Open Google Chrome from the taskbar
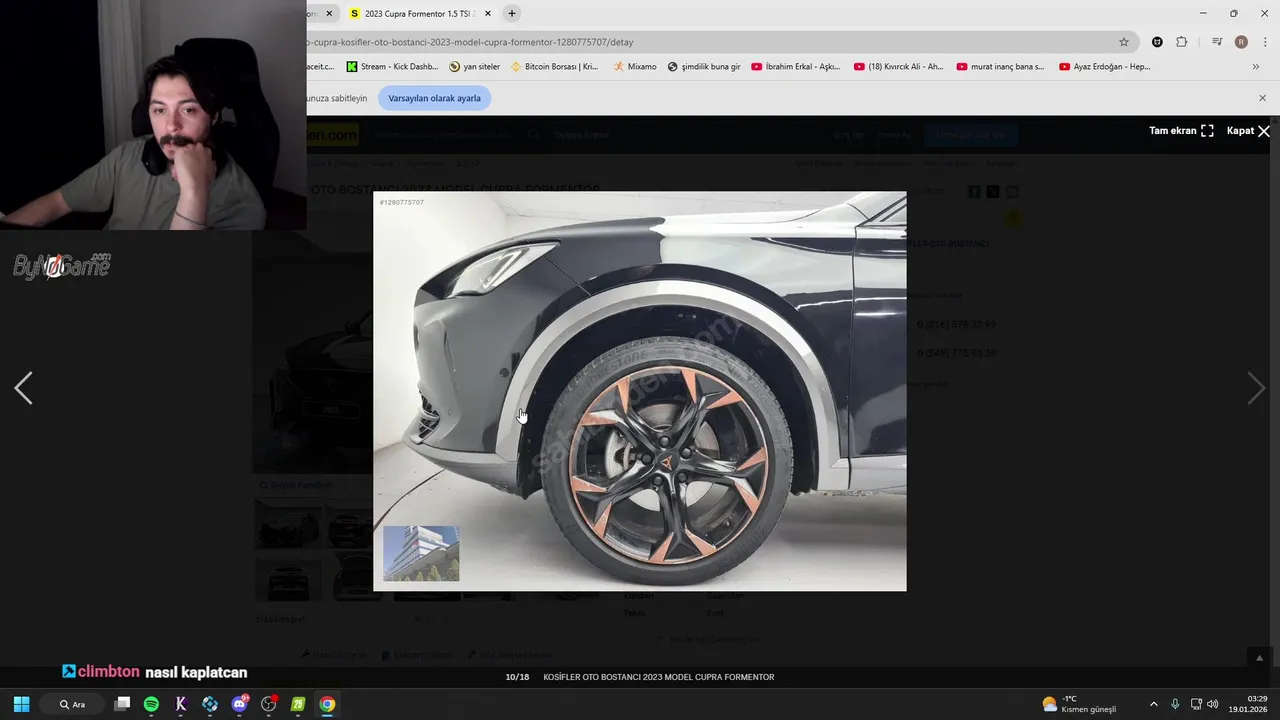 click(327, 704)
